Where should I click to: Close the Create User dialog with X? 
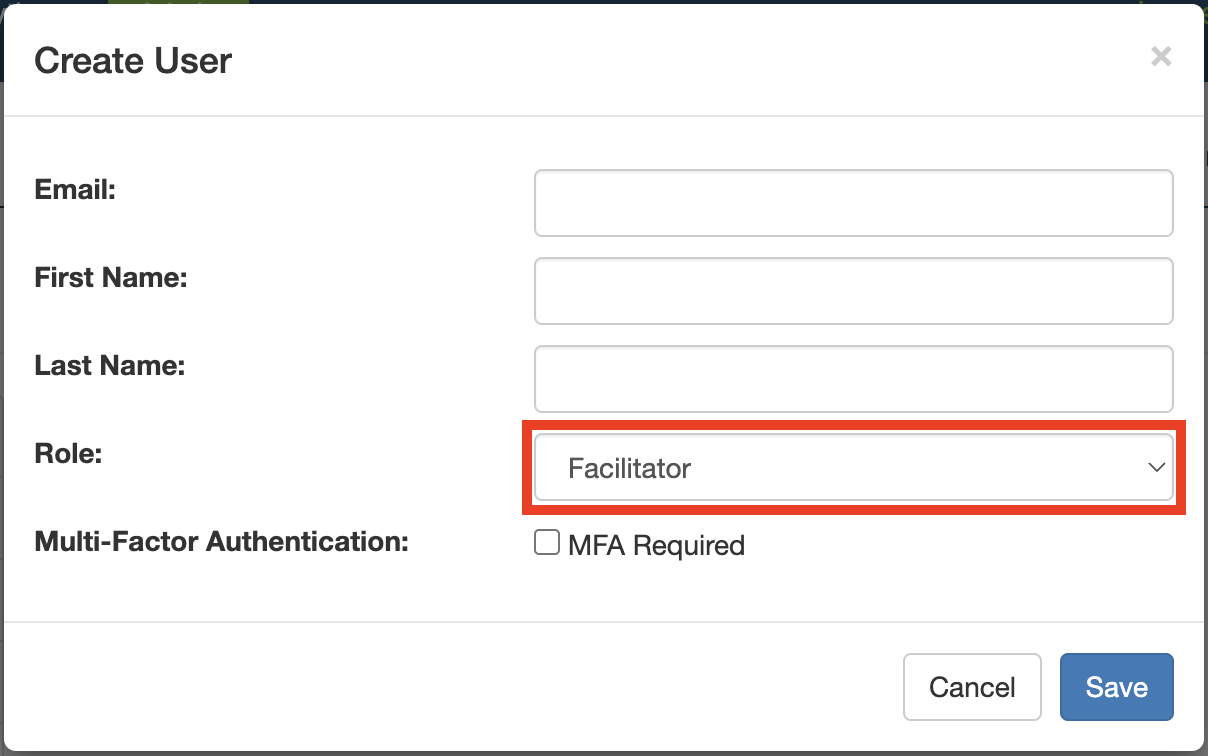coord(1160,57)
